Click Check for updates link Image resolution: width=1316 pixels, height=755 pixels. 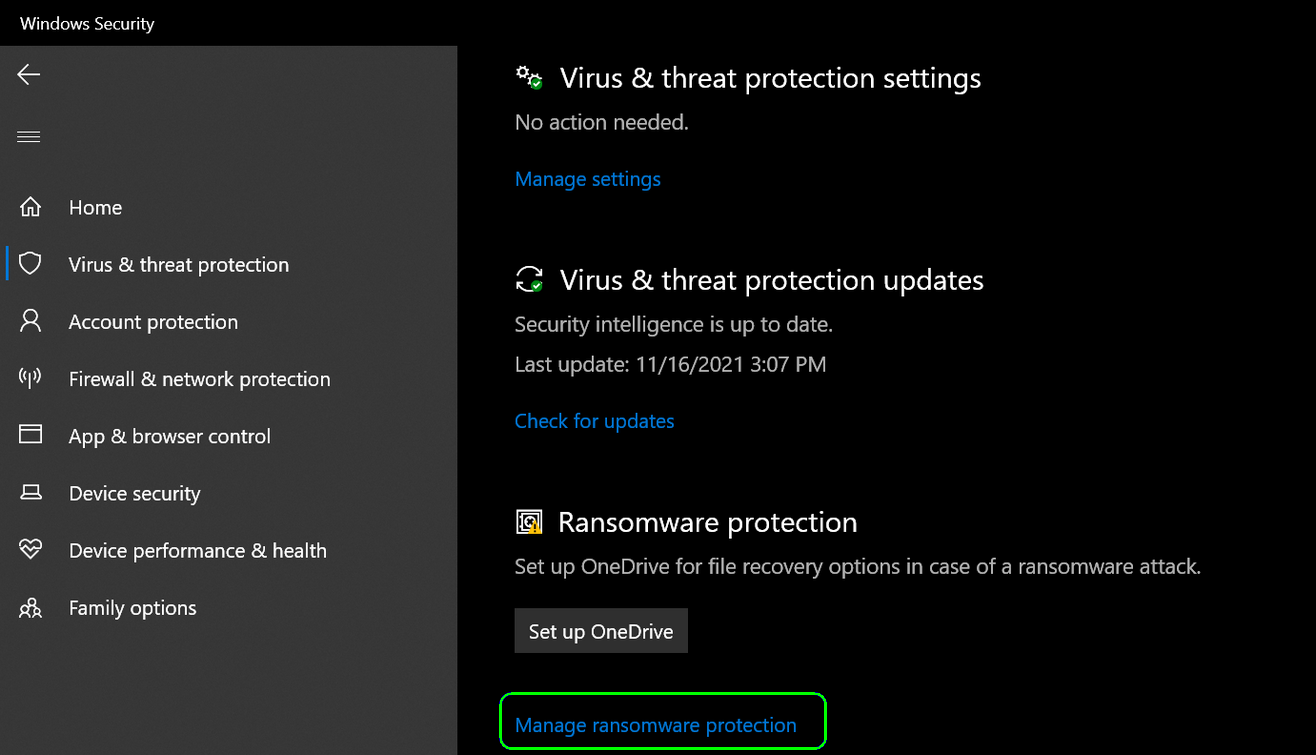594,421
